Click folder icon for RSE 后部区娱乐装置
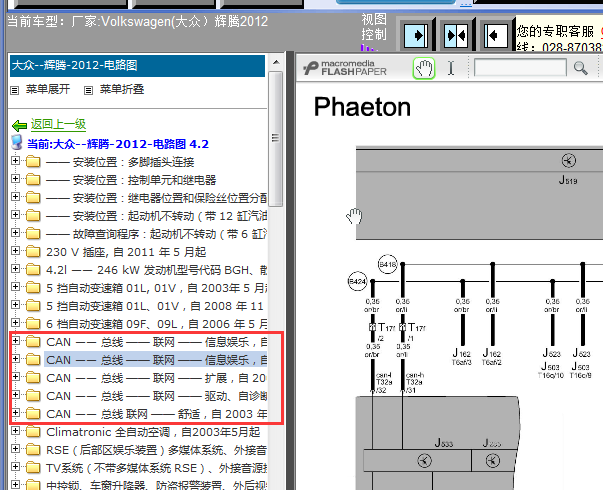The image size is (603, 490). click(33, 450)
